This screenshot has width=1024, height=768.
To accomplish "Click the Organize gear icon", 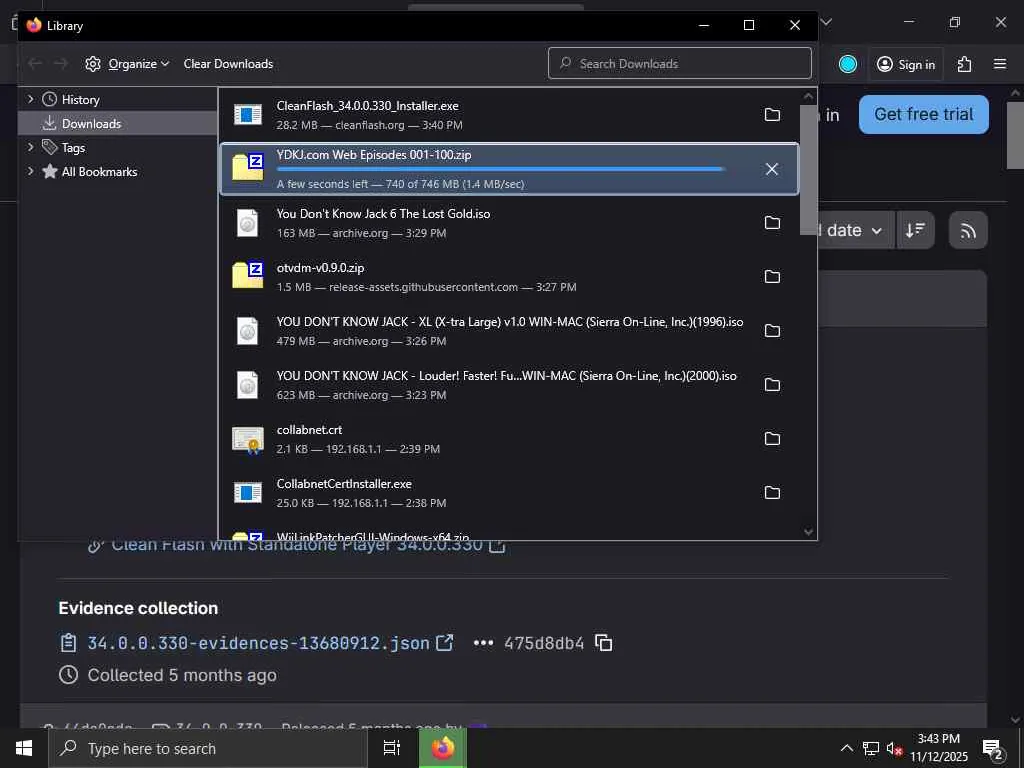I will tap(93, 63).
